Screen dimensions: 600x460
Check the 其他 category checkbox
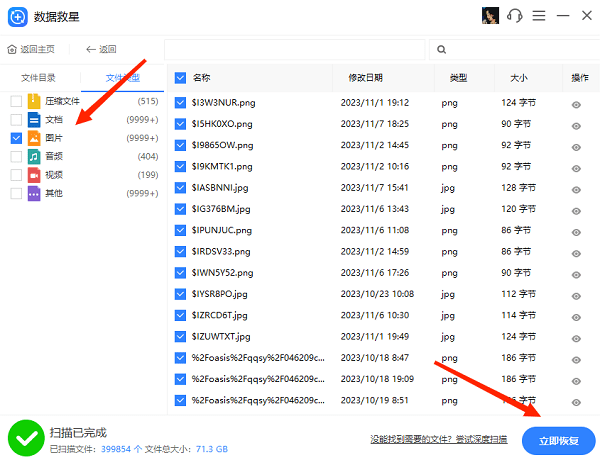(x=16, y=193)
